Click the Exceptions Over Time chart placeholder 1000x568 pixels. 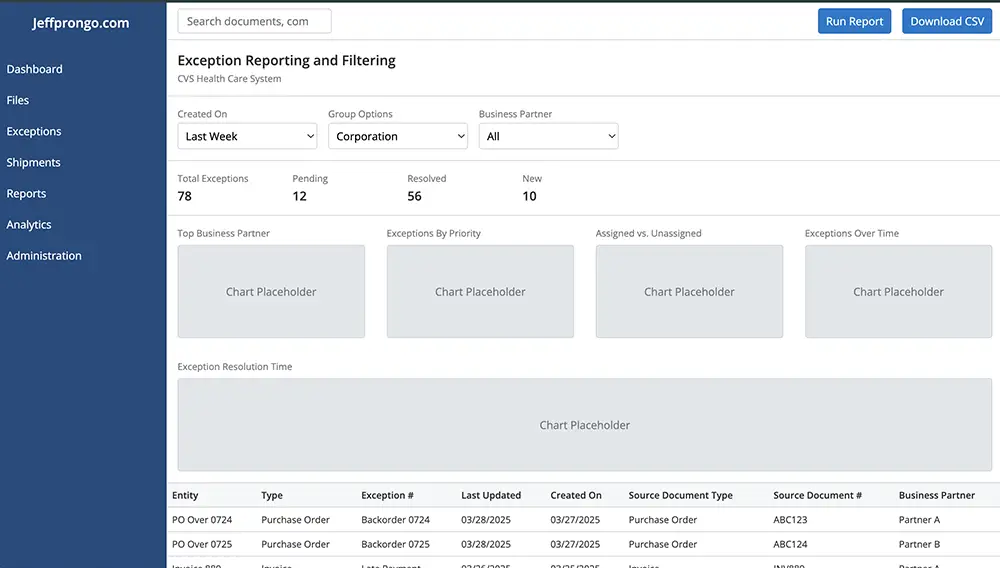click(x=899, y=291)
